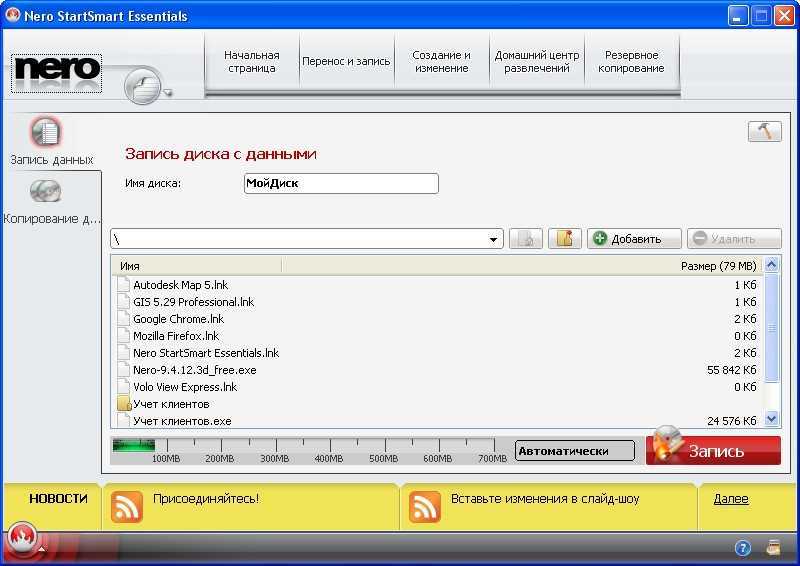
Task: Click the burning disc icon on Запись button
Action: (x=667, y=443)
